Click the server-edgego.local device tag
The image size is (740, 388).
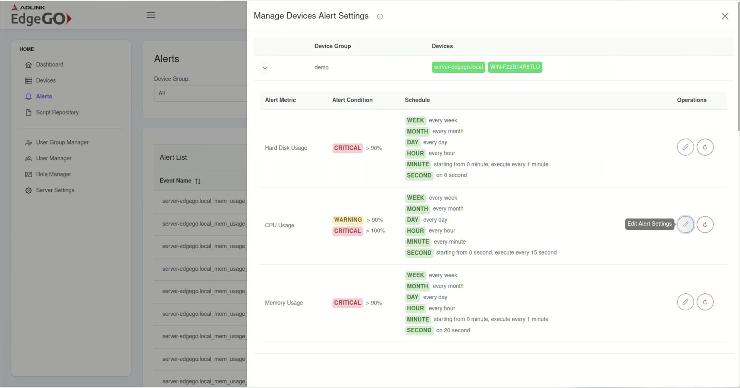point(458,67)
